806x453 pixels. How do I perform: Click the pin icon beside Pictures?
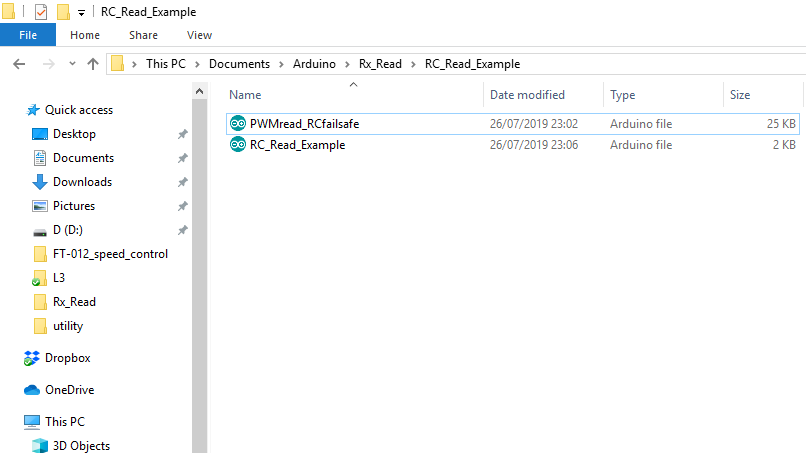tap(182, 206)
